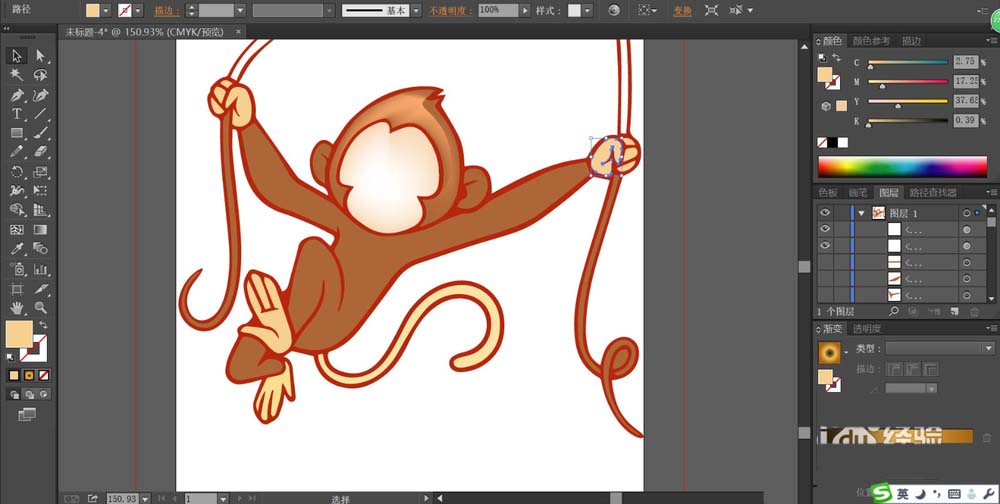Click the 变换 link in control bar

tap(682, 10)
